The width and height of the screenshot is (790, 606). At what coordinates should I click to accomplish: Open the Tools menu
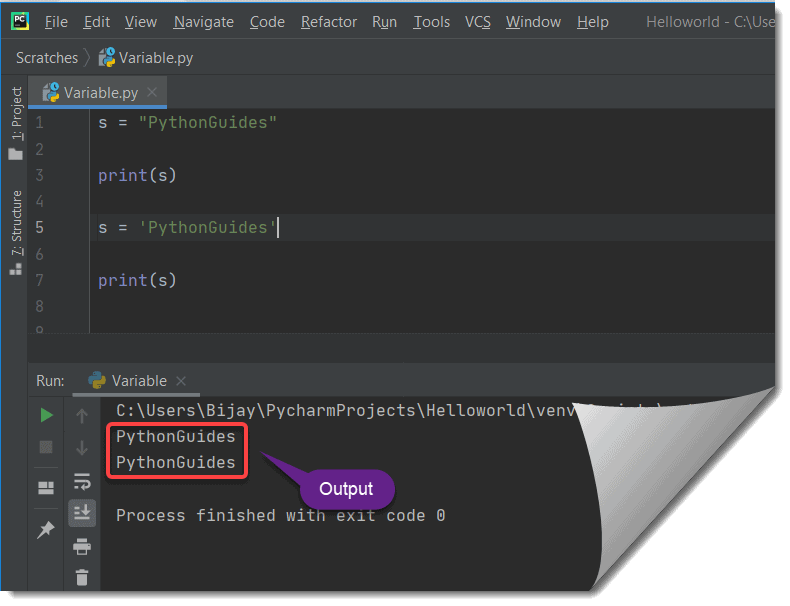click(x=431, y=22)
